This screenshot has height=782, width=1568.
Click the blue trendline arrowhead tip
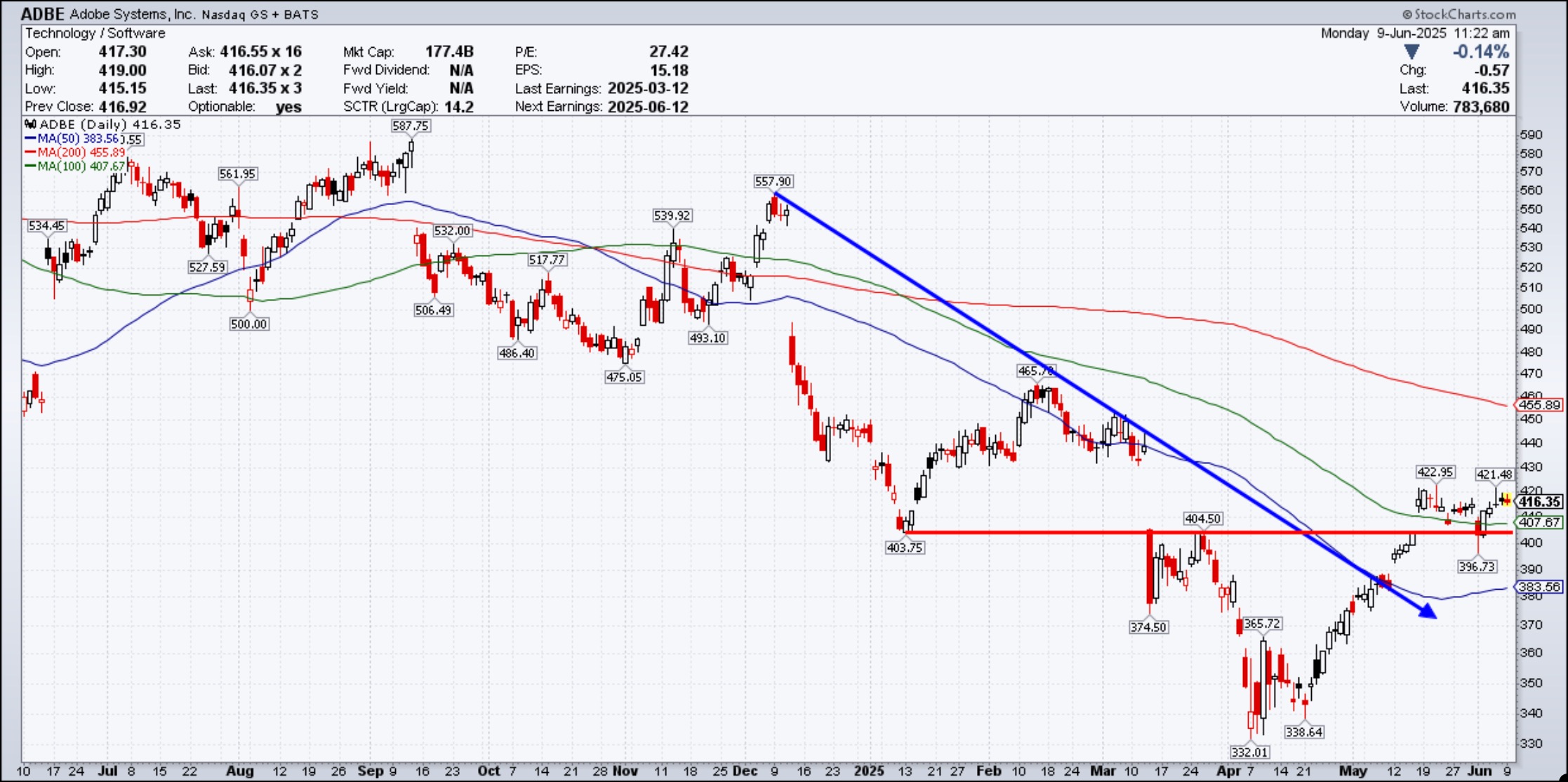click(x=1434, y=616)
